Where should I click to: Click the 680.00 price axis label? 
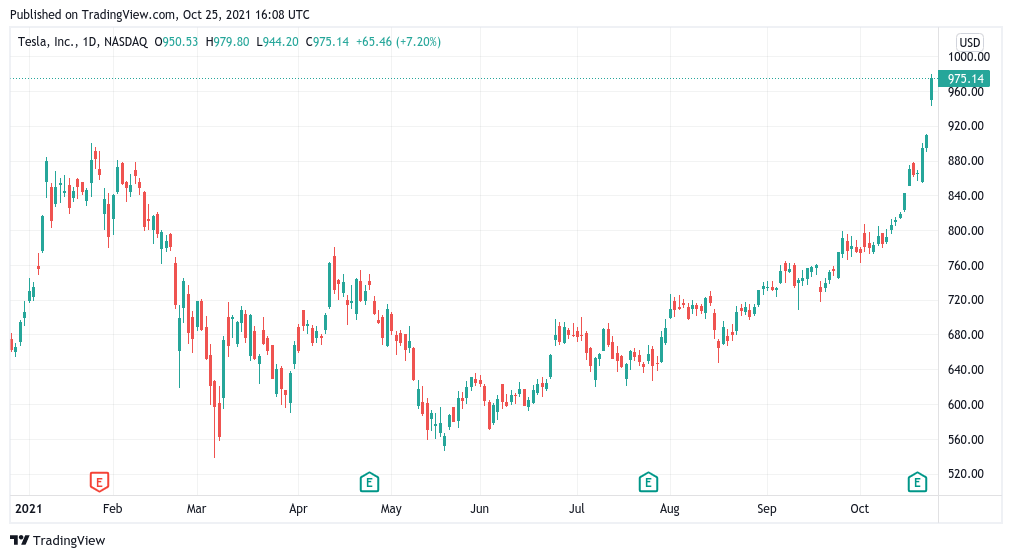(966, 335)
